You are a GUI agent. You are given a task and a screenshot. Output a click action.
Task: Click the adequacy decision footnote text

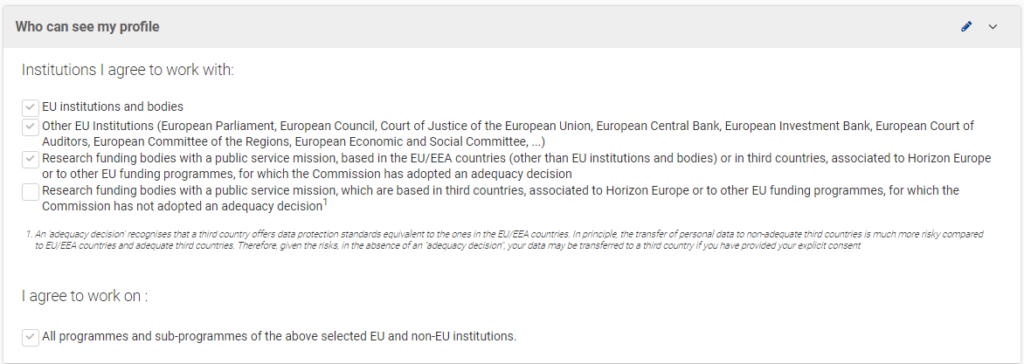[509, 240]
